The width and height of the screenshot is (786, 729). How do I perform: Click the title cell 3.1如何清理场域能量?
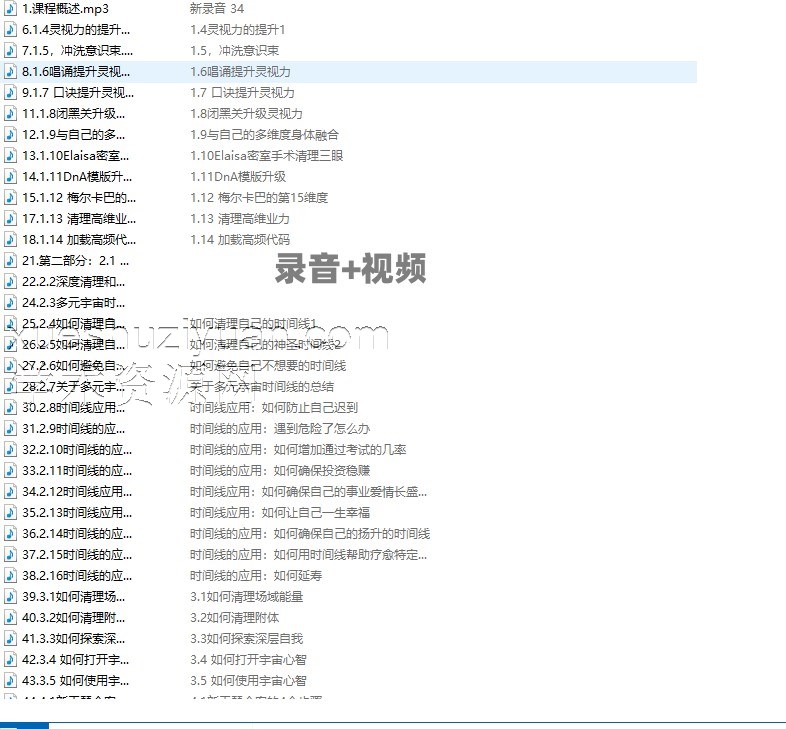(x=247, y=597)
